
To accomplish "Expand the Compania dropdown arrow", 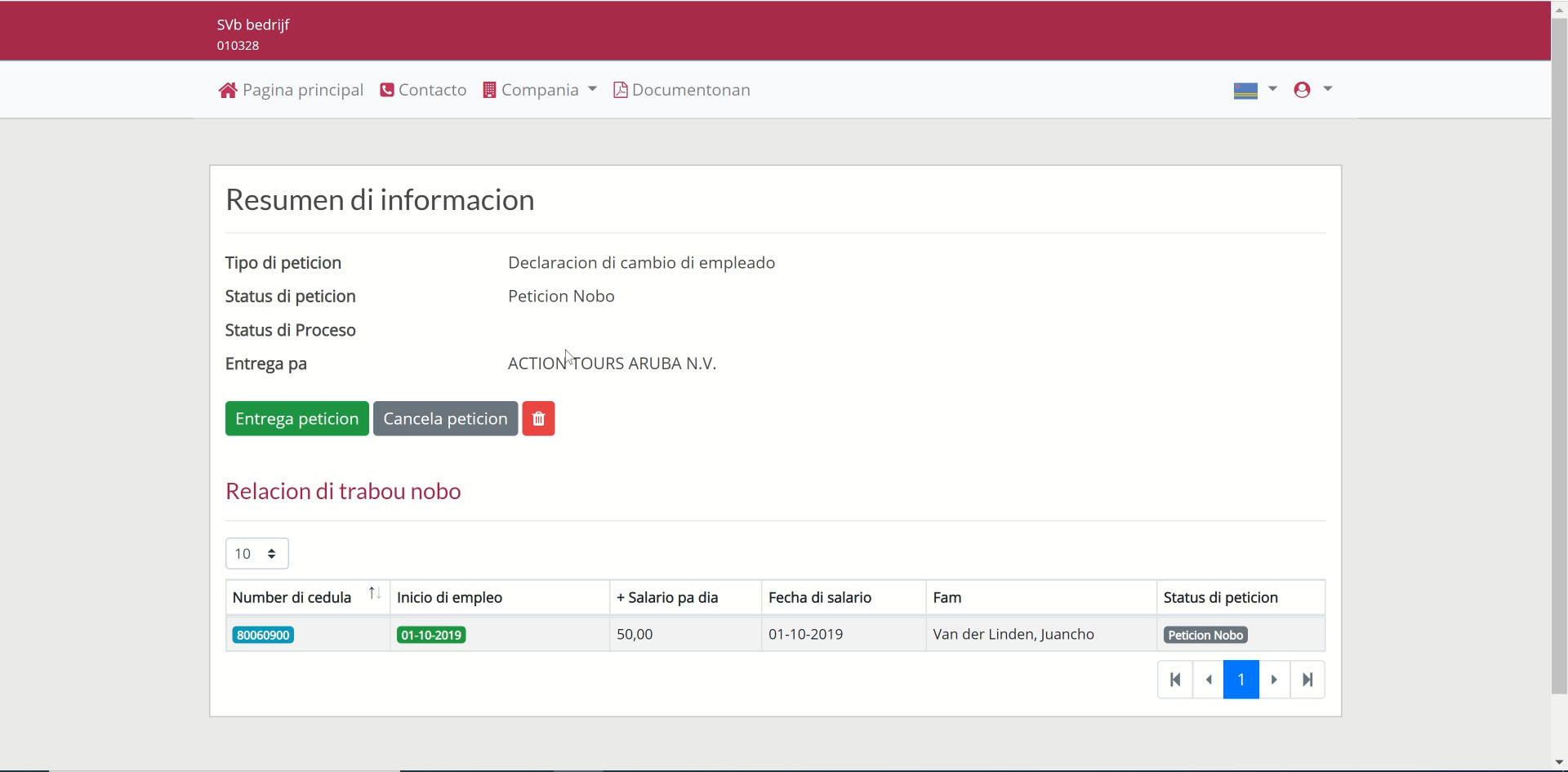I will (x=592, y=89).
